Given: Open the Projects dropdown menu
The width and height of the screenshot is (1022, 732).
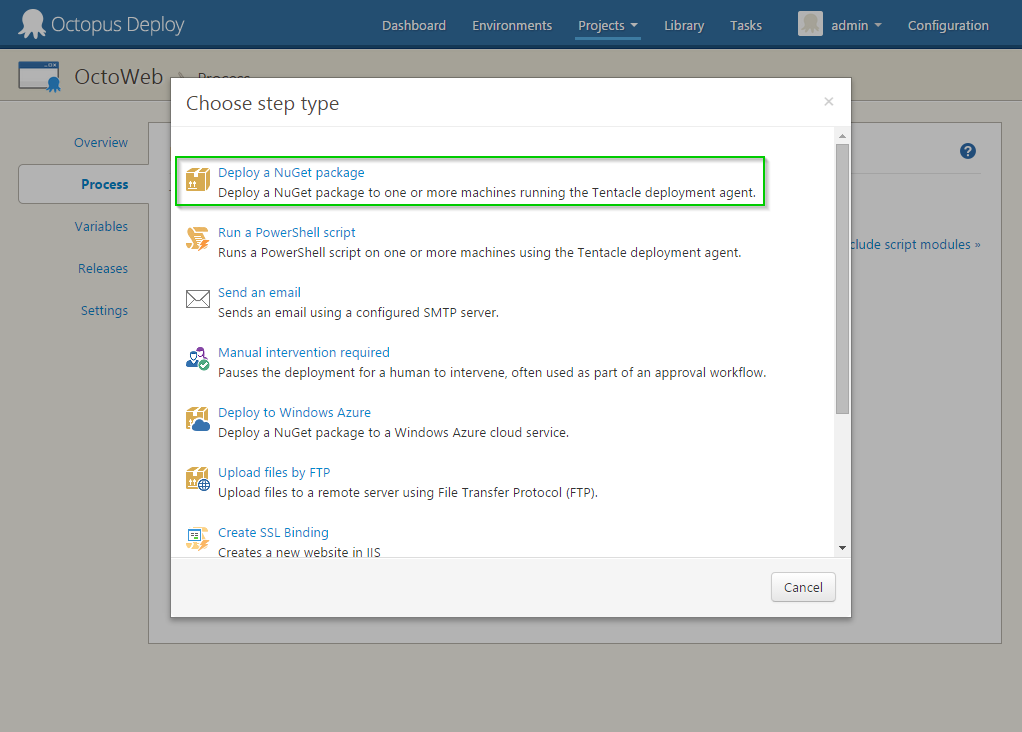Looking at the screenshot, I should [x=607, y=25].
